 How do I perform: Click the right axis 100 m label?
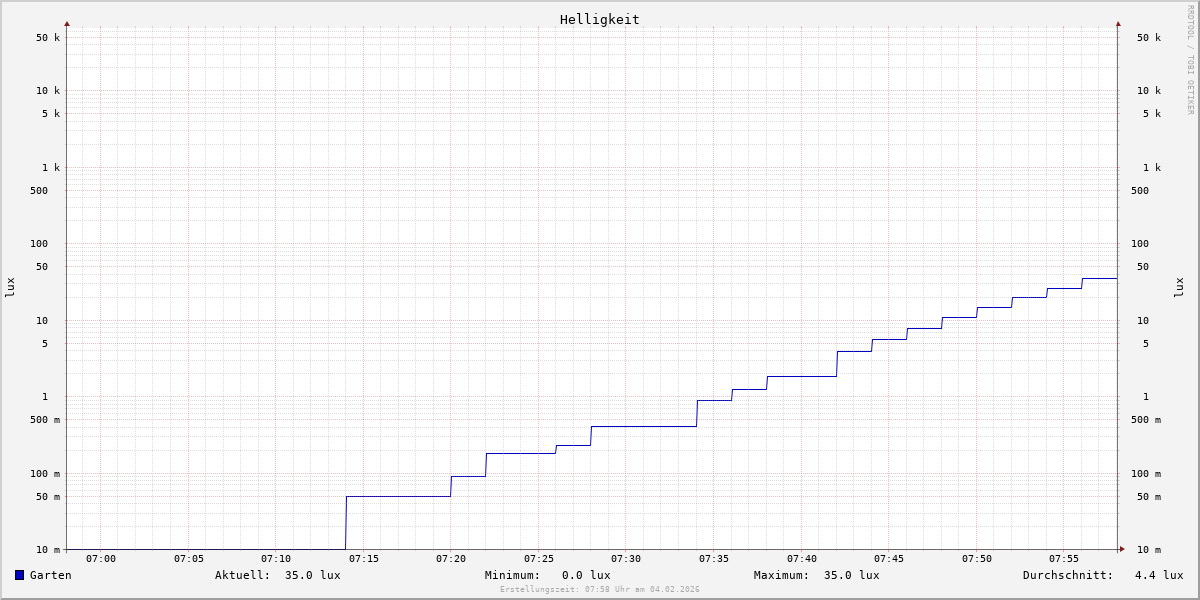click(x=1148, y=474)
